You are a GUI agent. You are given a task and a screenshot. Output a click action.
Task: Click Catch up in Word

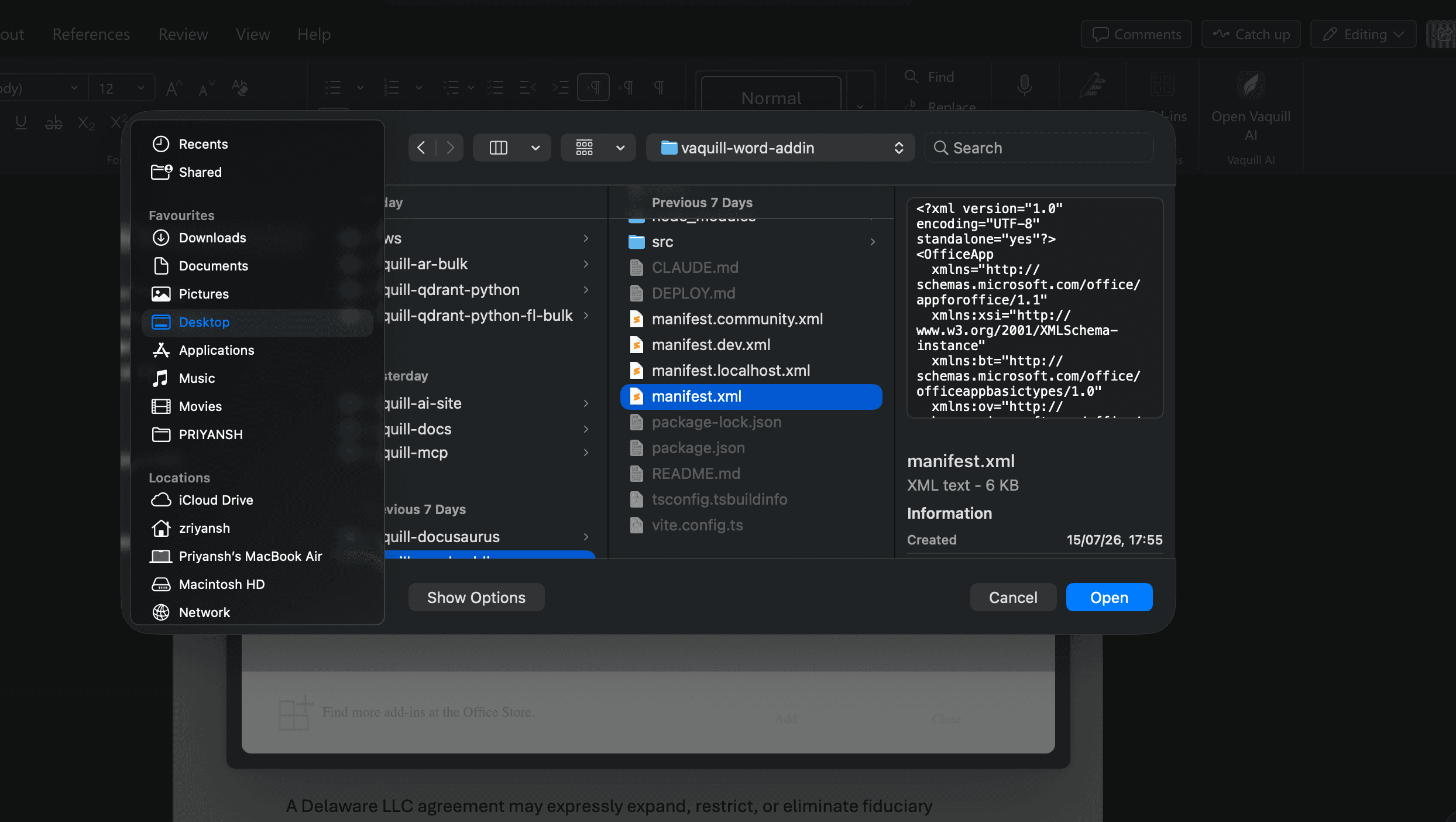click(1251, 34)
